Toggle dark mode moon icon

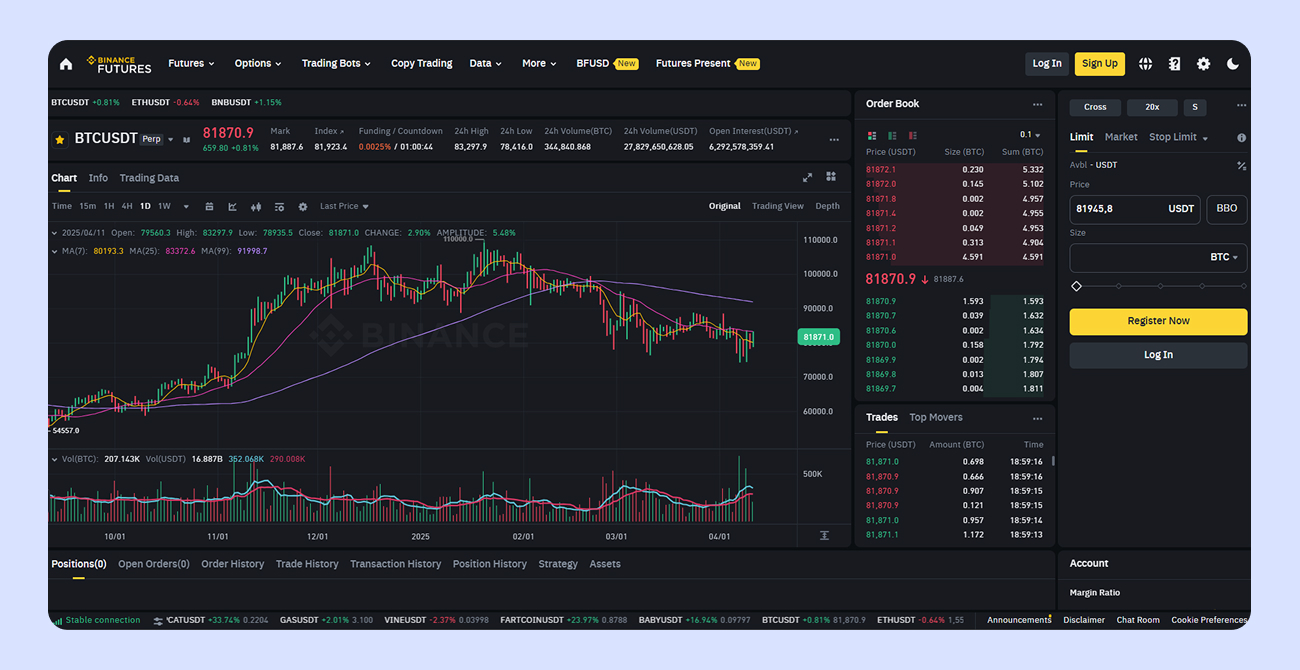[x=1232, y=64]
